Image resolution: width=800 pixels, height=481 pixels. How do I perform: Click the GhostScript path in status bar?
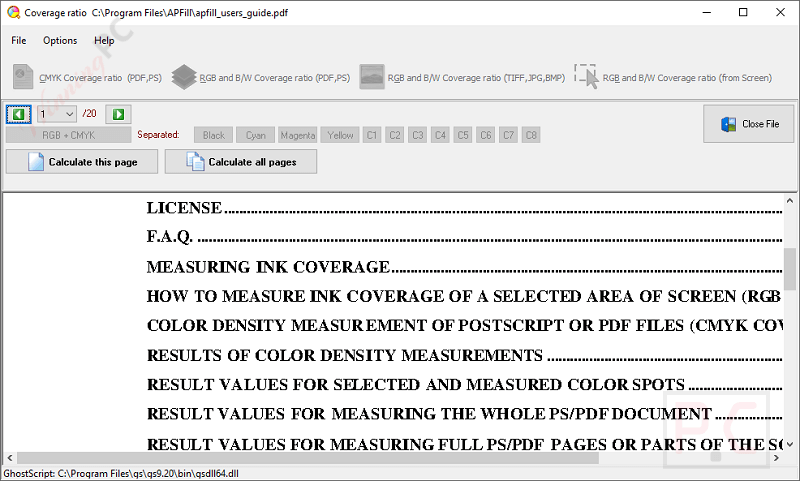point(121,473)
